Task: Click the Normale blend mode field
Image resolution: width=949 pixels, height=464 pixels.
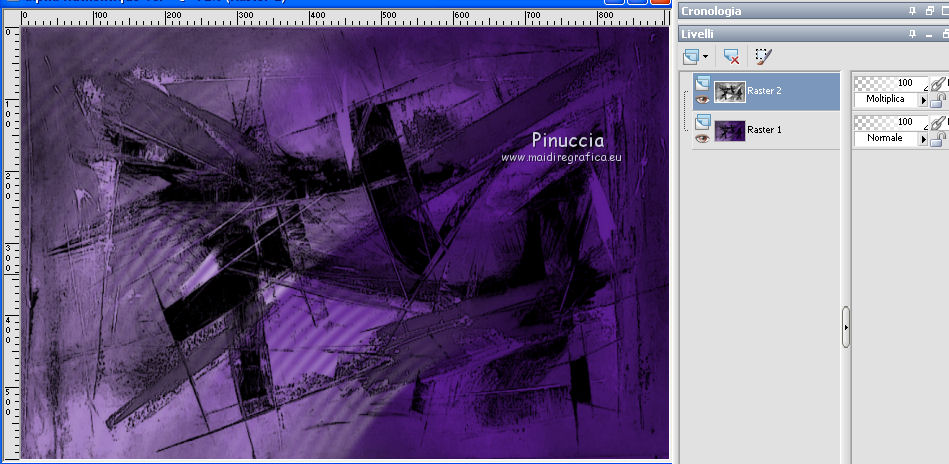Action: coord(887,138)
